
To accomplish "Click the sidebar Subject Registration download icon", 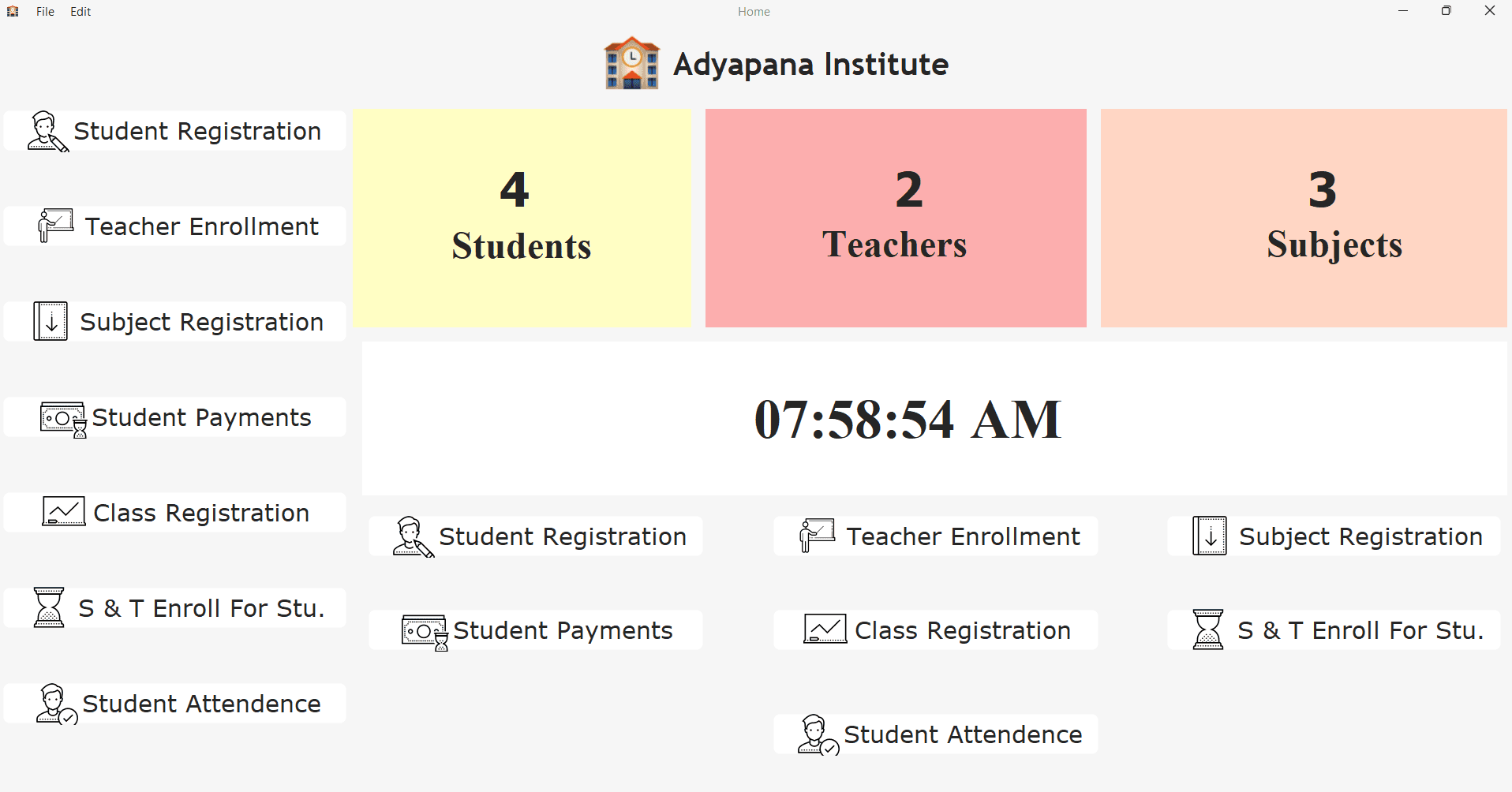I will [x=51, y=321].
